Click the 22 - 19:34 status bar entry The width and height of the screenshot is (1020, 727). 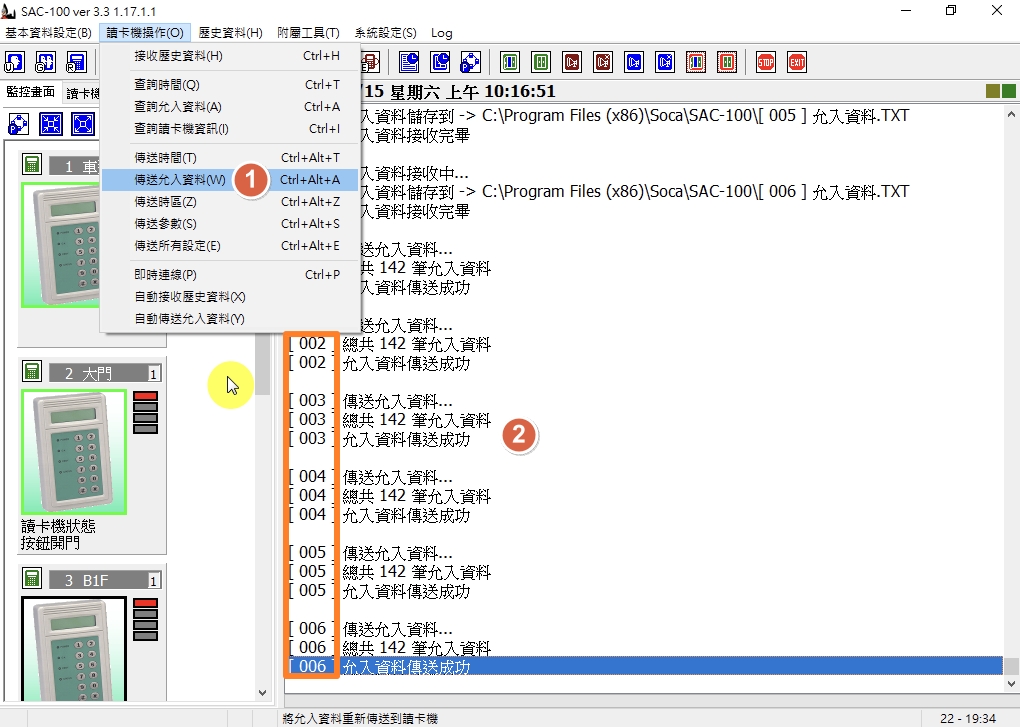coord(968,719)
